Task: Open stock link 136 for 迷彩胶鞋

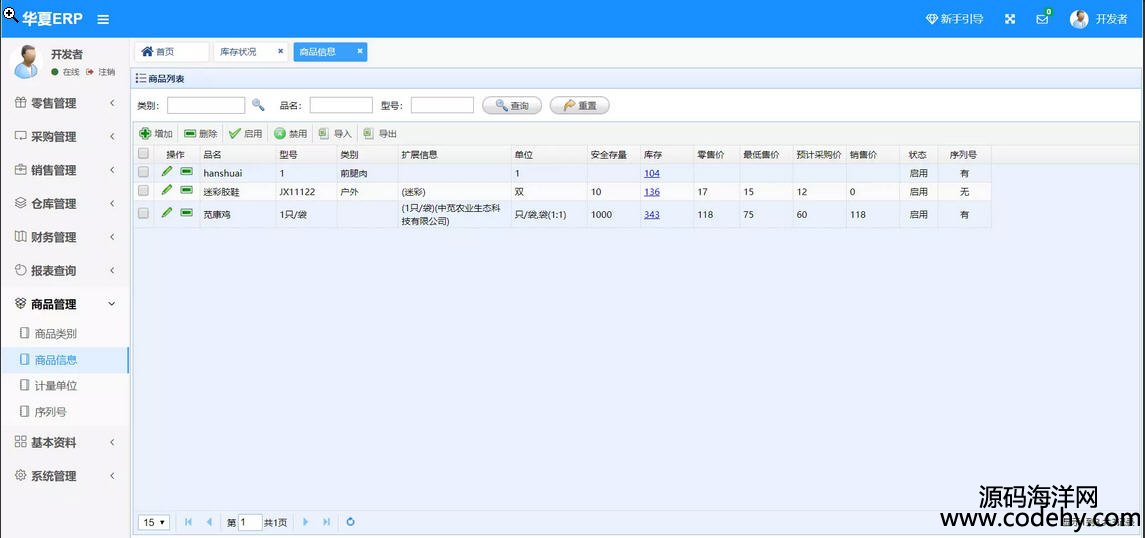Action: click(x=651, y=192)
